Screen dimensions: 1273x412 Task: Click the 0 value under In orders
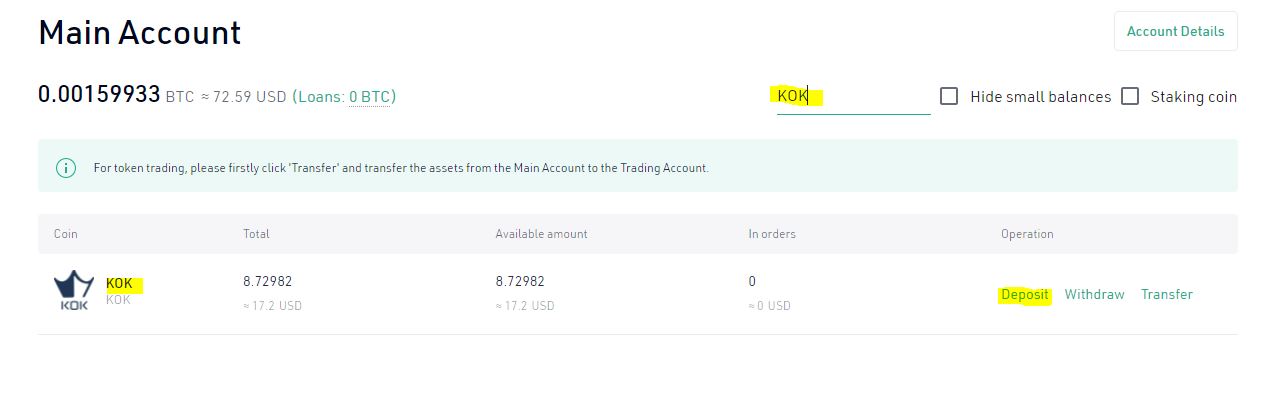point(752,282)
